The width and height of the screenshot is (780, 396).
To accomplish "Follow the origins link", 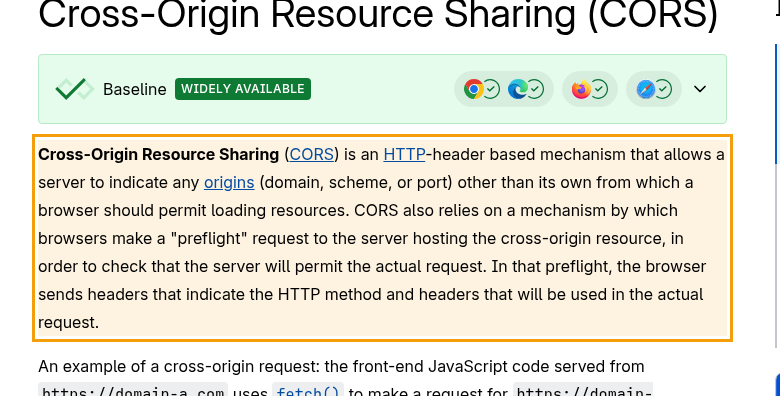I will point(229,183).
